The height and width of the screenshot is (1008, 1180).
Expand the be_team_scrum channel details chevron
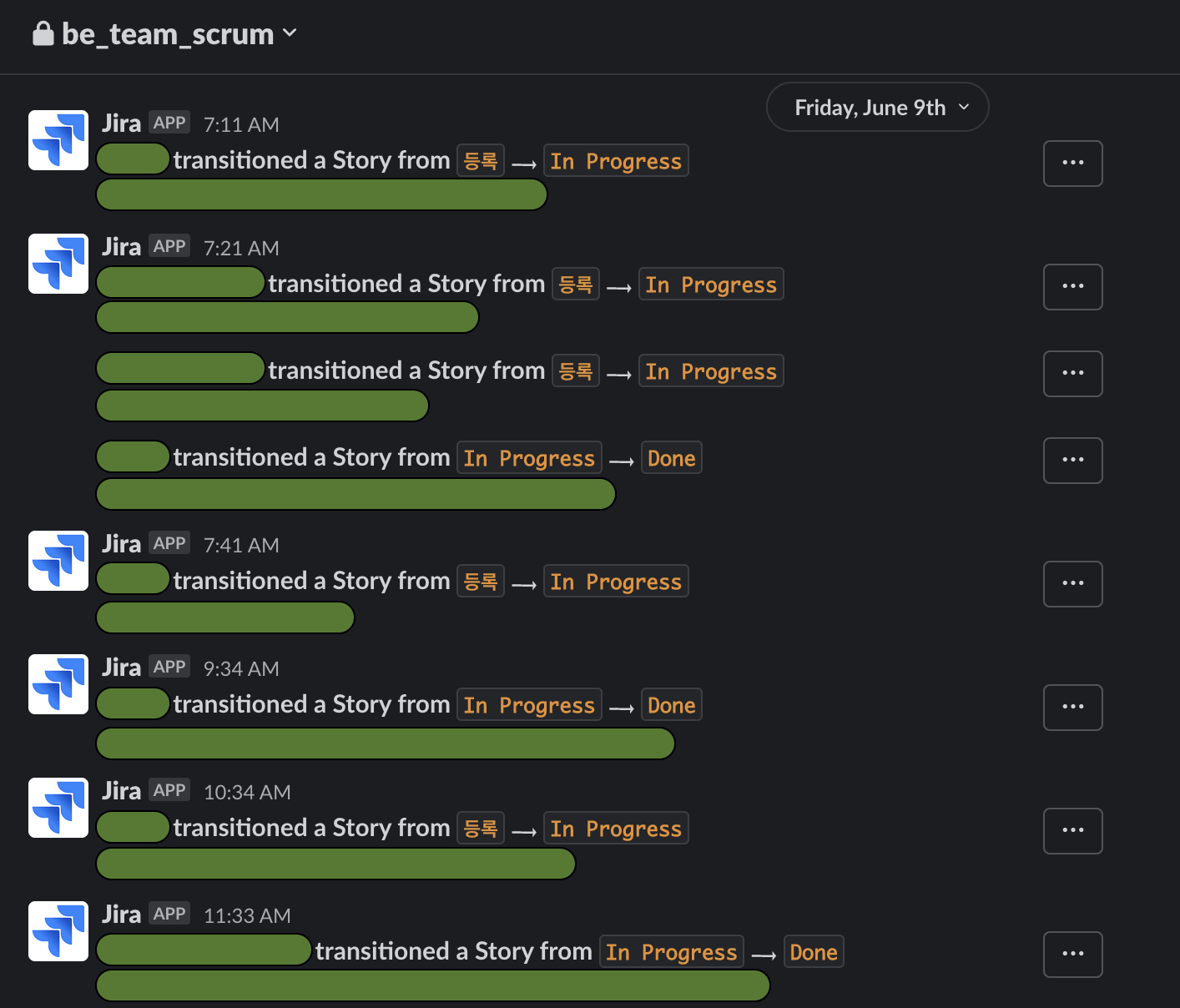coord(290,33)
